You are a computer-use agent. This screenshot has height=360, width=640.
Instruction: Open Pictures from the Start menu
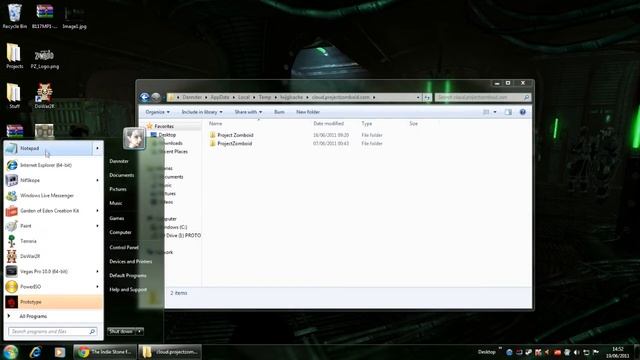118,189
